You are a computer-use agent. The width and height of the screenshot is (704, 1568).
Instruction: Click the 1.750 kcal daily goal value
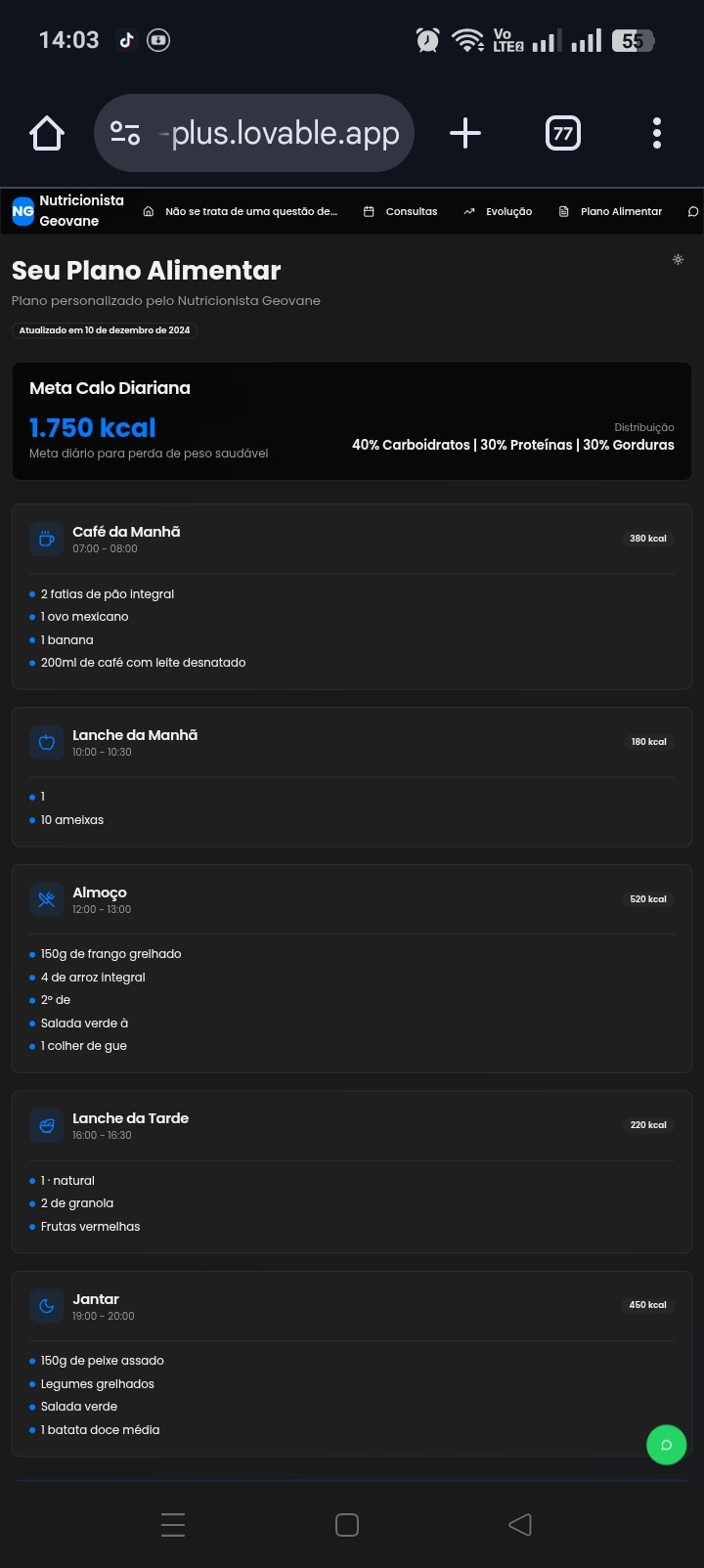click(x=93, y=428)
